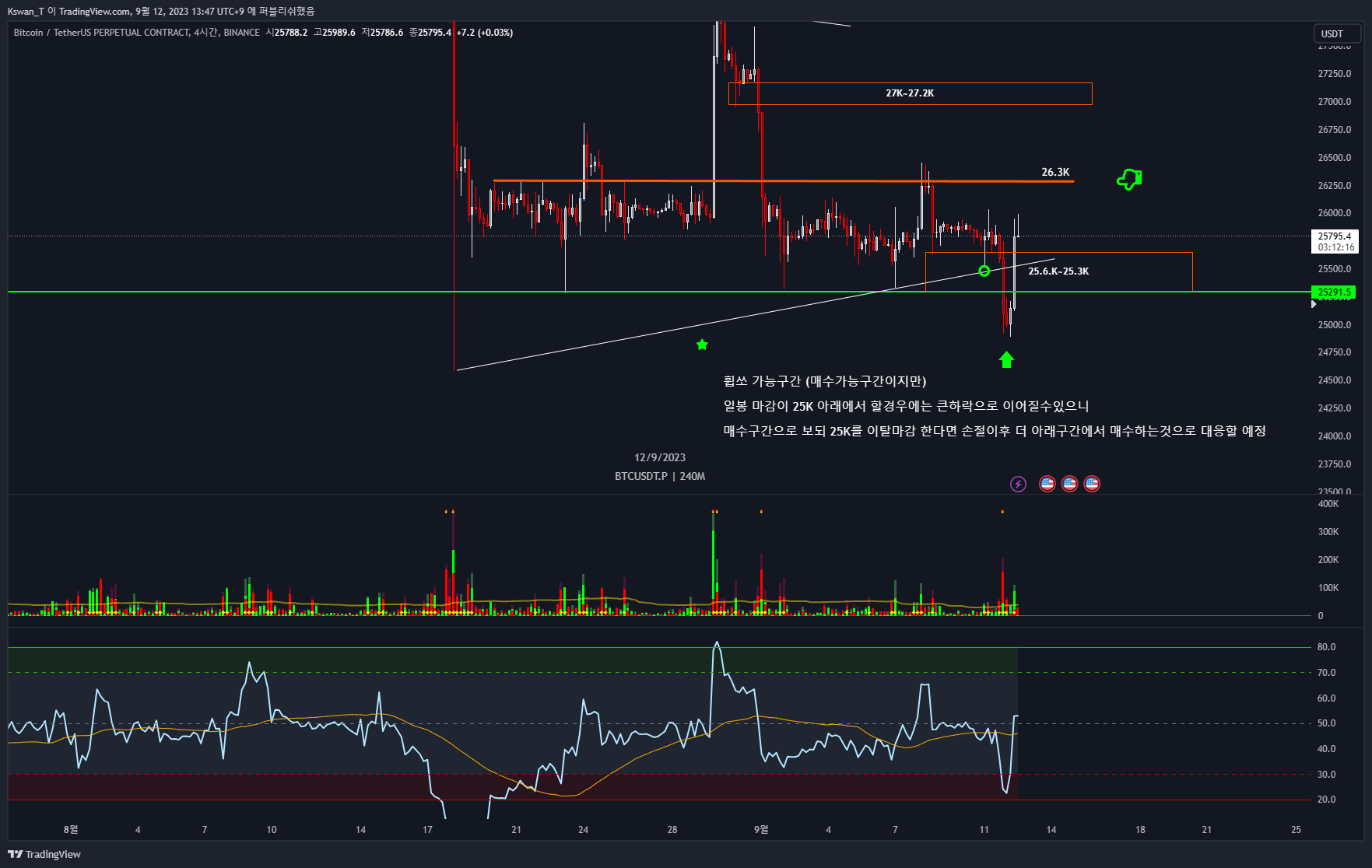
Task: Select the text line starting with 매수구간으로 보되
Action: tap(995, 431)
